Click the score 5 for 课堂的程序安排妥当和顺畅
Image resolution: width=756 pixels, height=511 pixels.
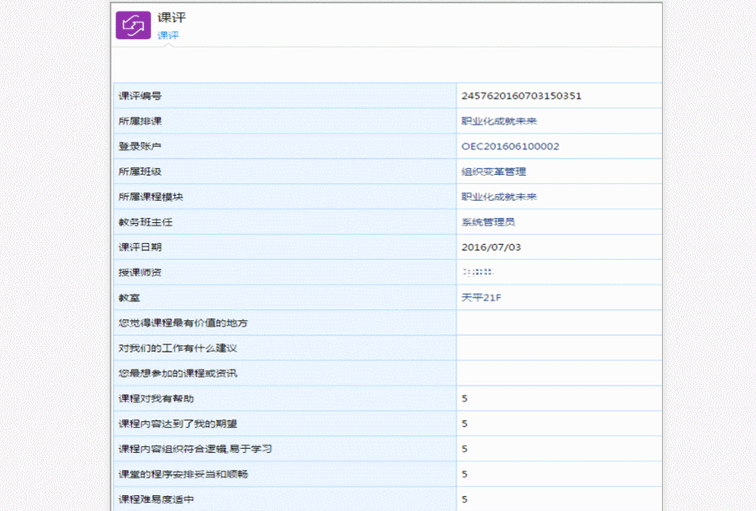pyautogui.click(x=465, y=474)
